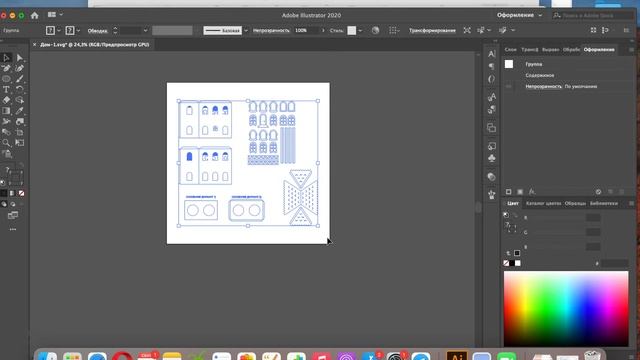Open the Symbols club icon in dock
The image size is (640, 360).
pyautogui.click(x=491, y=158)
